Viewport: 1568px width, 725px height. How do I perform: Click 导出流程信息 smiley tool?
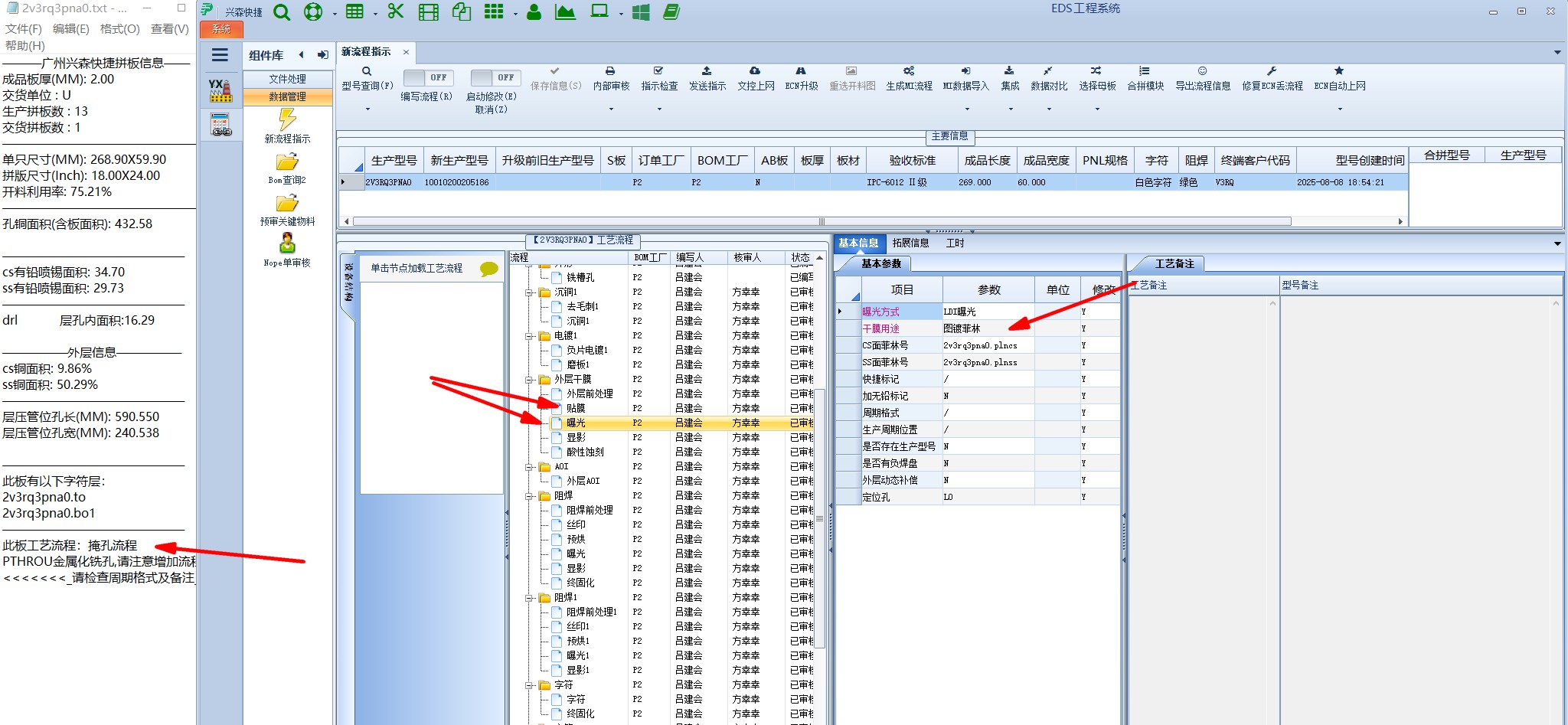click(1203, 79)
